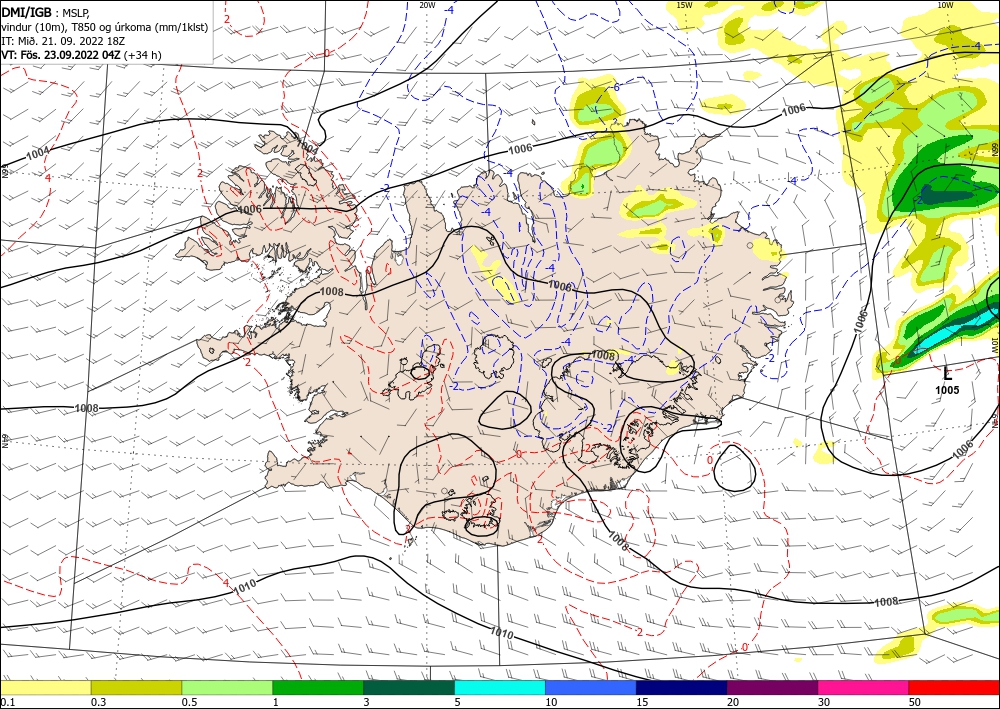Click the 'IT: Mið. 21. 09. 2022 18Z' line

click(63, 41)
